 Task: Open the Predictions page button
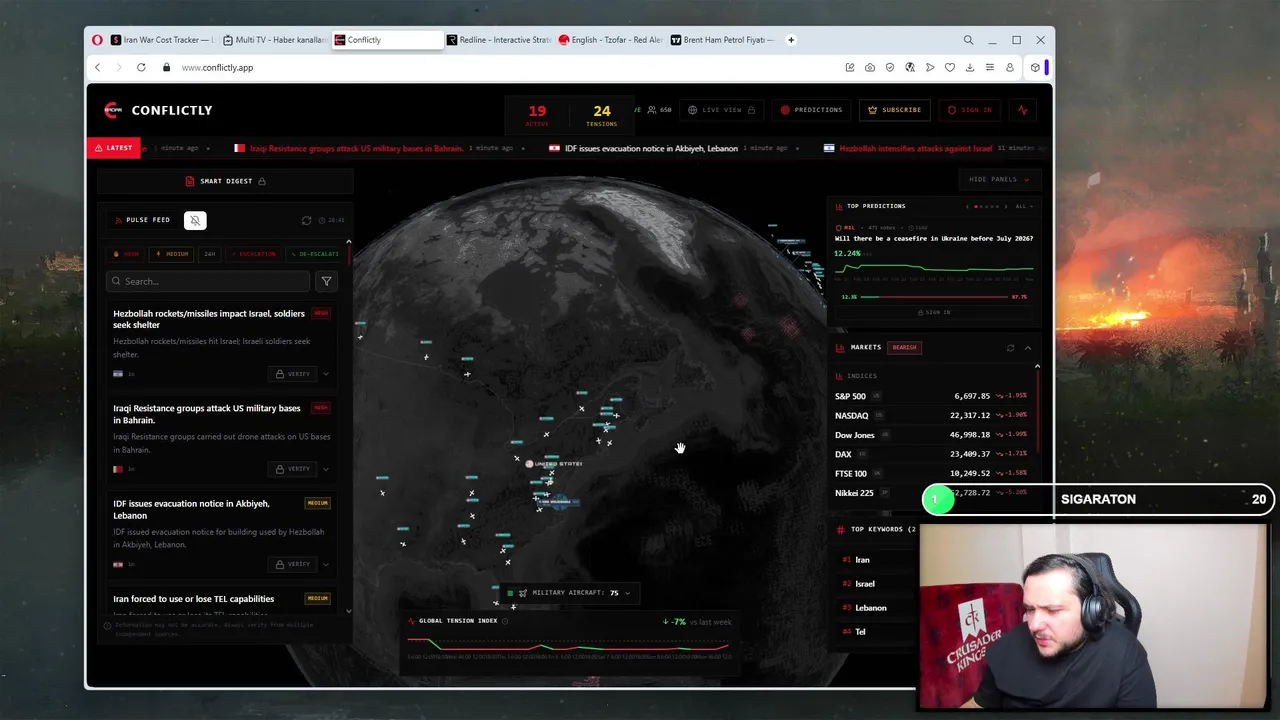tap(812, 110)
